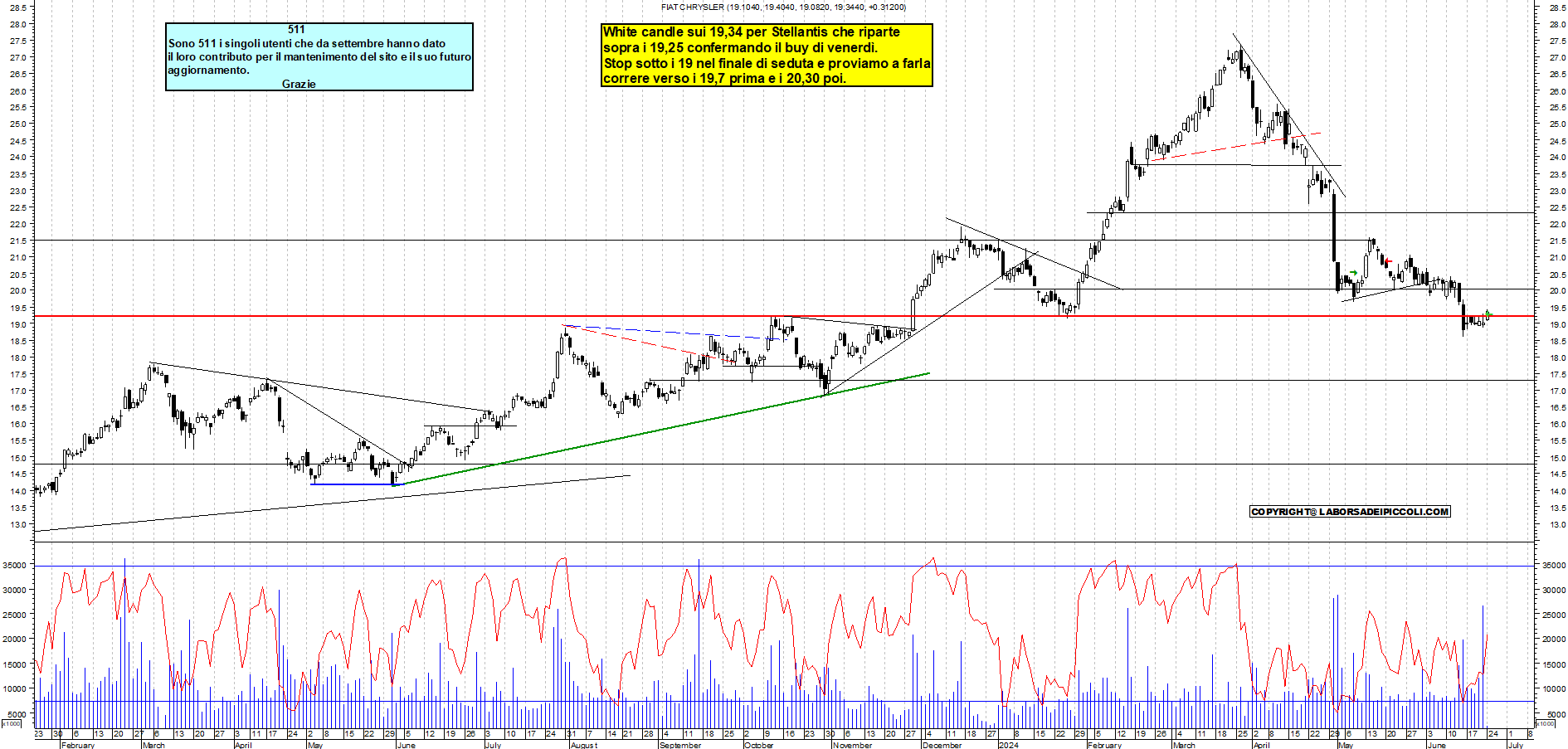Click the FIAT CHRYSLER chart title
The height and width of the screenshot is (749, 1568).
click(783, 7)
